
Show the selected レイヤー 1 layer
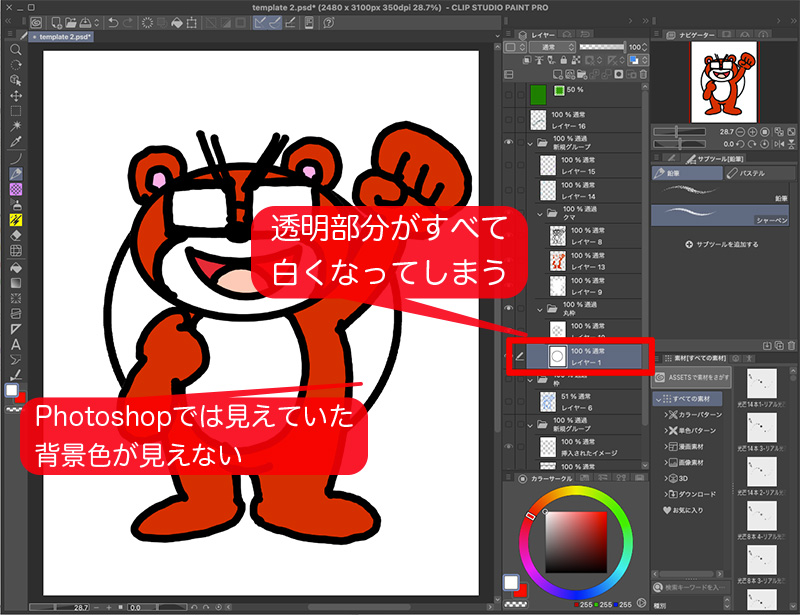click(x=509, y=355)
